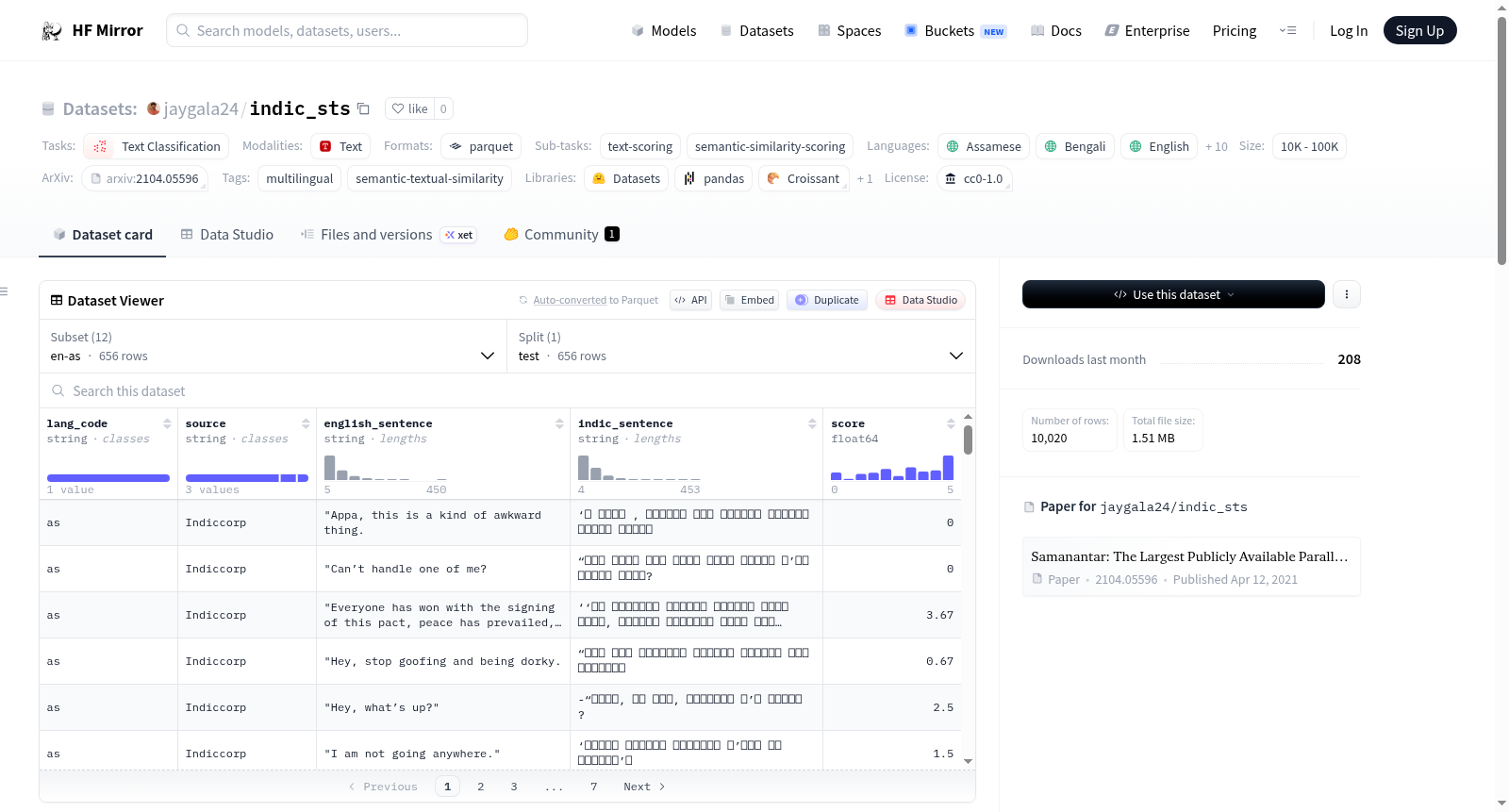Expand the navigation menu icon next to Pricing
Screen dimensions: 1509x812
click(1287, 30)
